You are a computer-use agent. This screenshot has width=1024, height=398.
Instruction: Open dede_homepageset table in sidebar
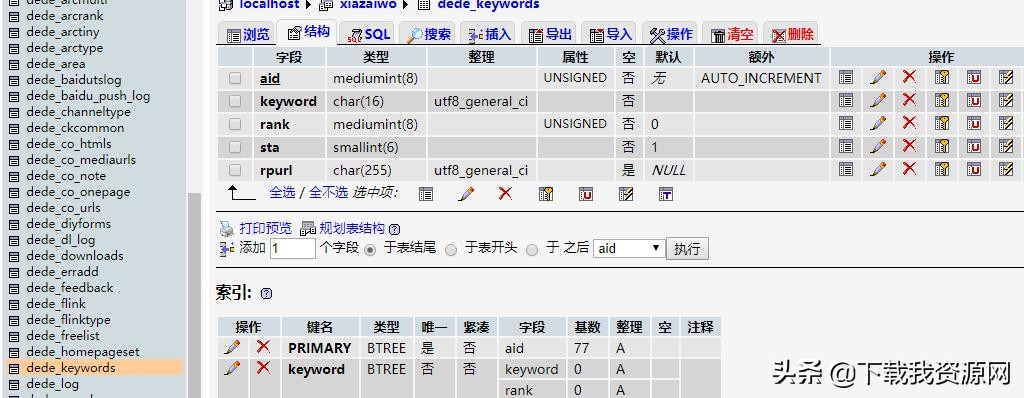[83, 352]
